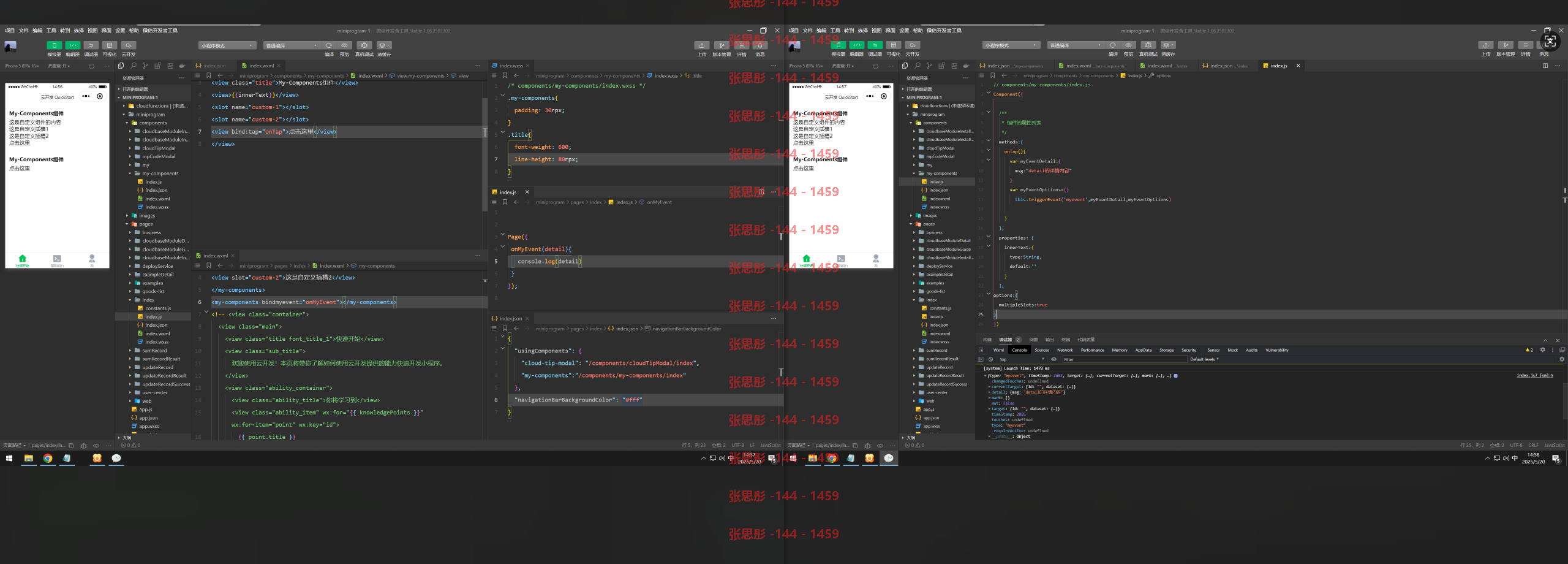This screenshot has height=564, width=1568.
Task: Open the 清缓存 clear cache menu in left window
Action: [x=384, y=45]
